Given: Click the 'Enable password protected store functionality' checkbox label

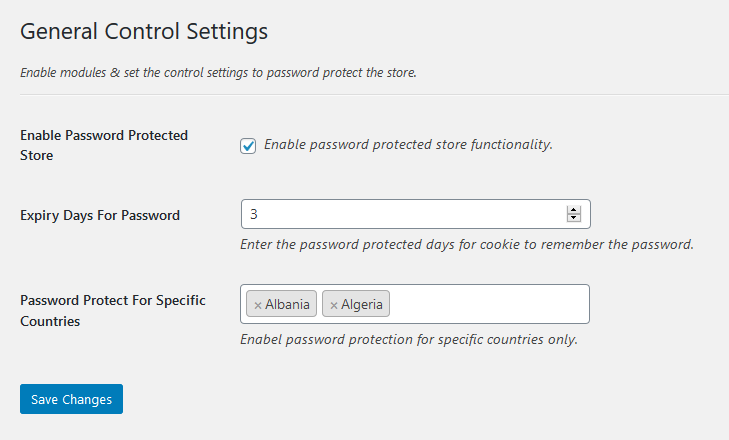Looking at the screenshot, I should tap(408, 144).
